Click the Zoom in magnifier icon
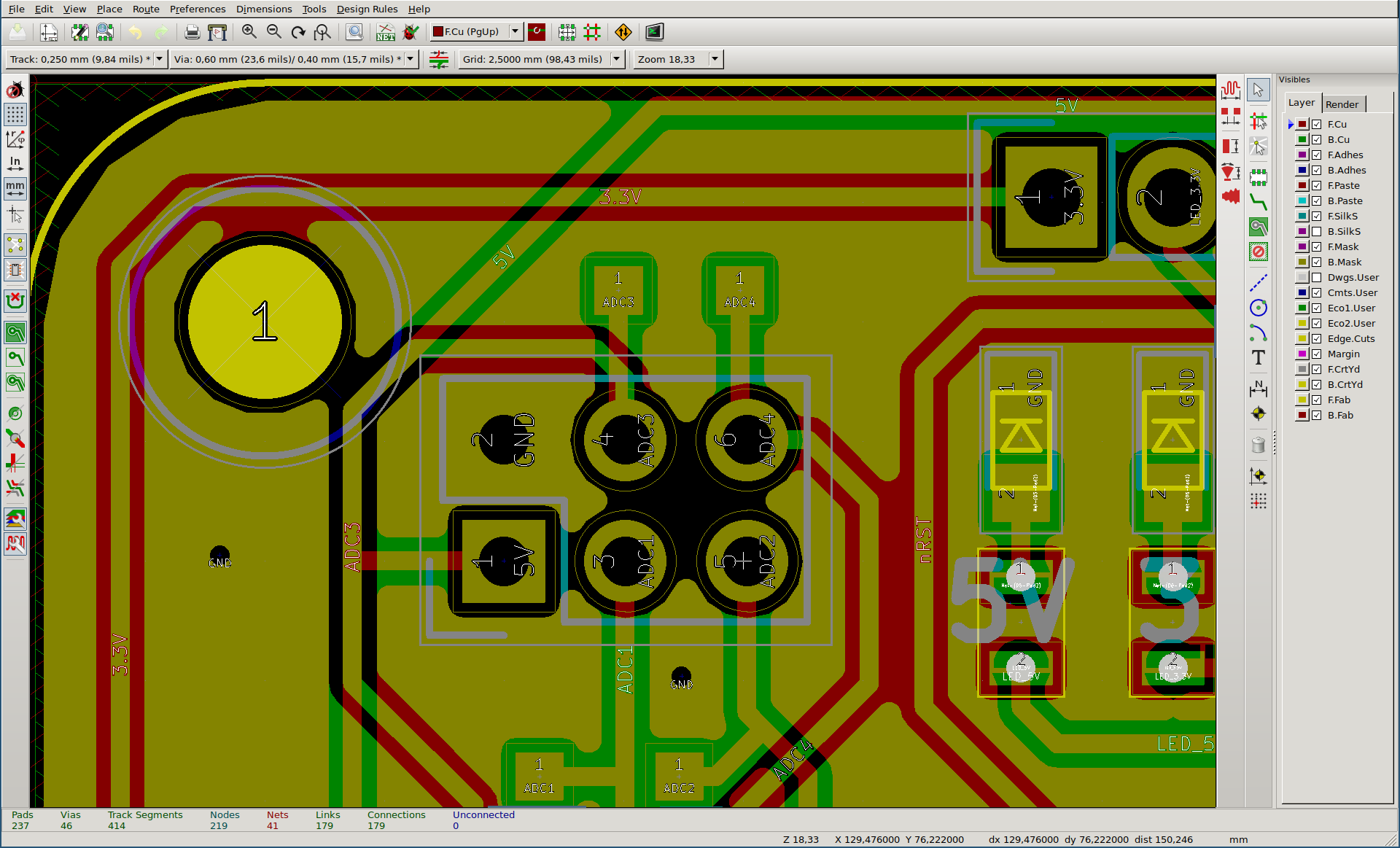This screenshot has width=1400, height=848. 249,32
